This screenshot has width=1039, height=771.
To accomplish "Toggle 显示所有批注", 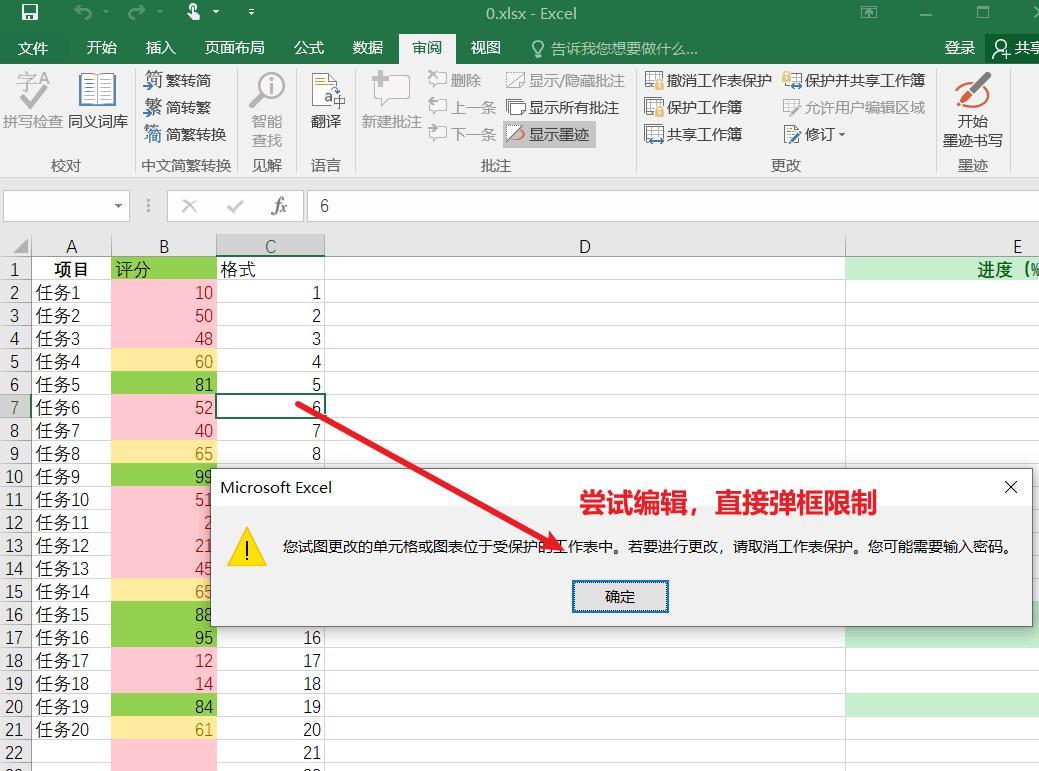I will click(x=563, y=107).
